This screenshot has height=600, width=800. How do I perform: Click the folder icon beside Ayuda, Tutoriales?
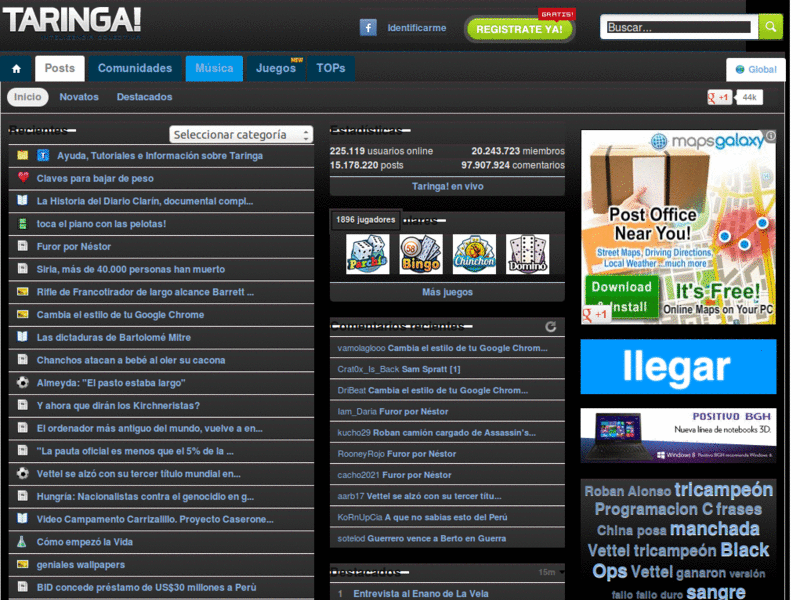(x=22, y=155)
